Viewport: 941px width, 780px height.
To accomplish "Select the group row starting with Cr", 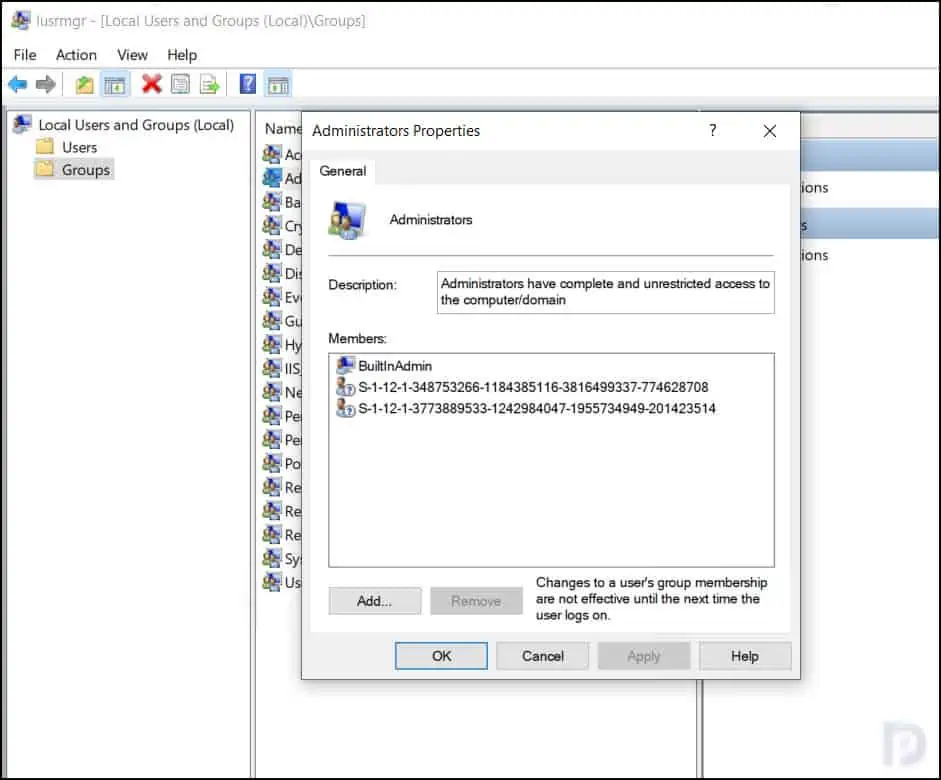I will (282, 226).
